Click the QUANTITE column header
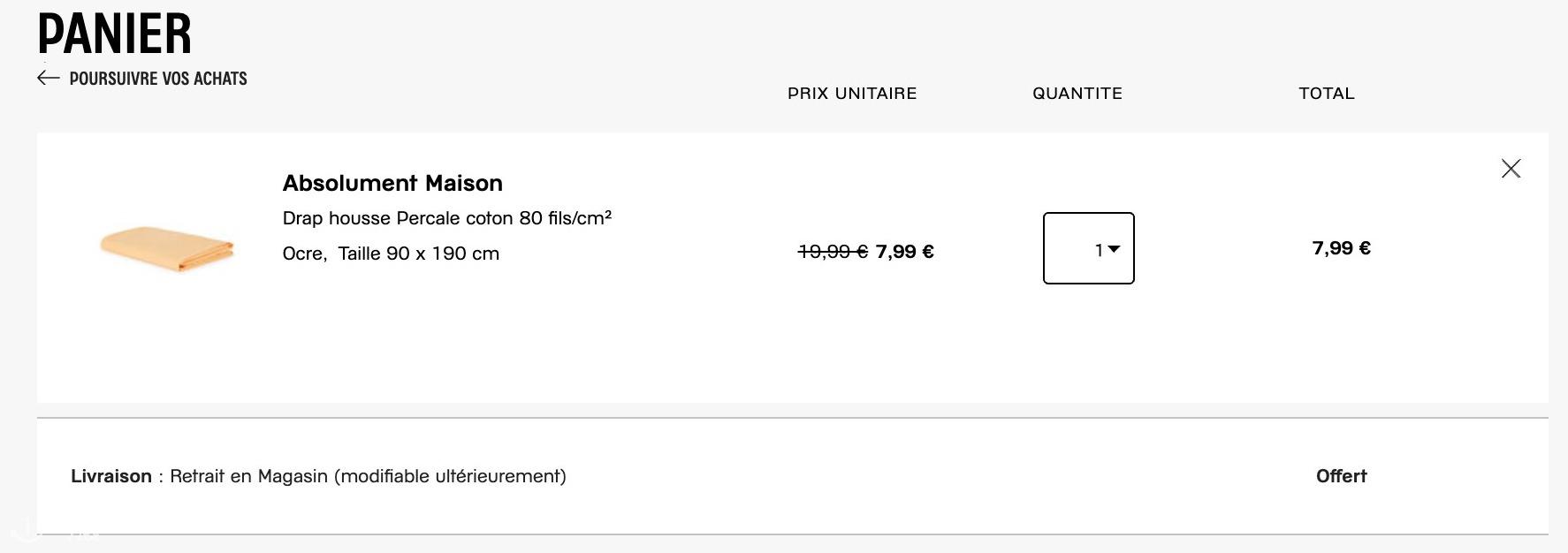Screen dimensions: 1568x553 pyautogui.click(x=1077, y=94)
